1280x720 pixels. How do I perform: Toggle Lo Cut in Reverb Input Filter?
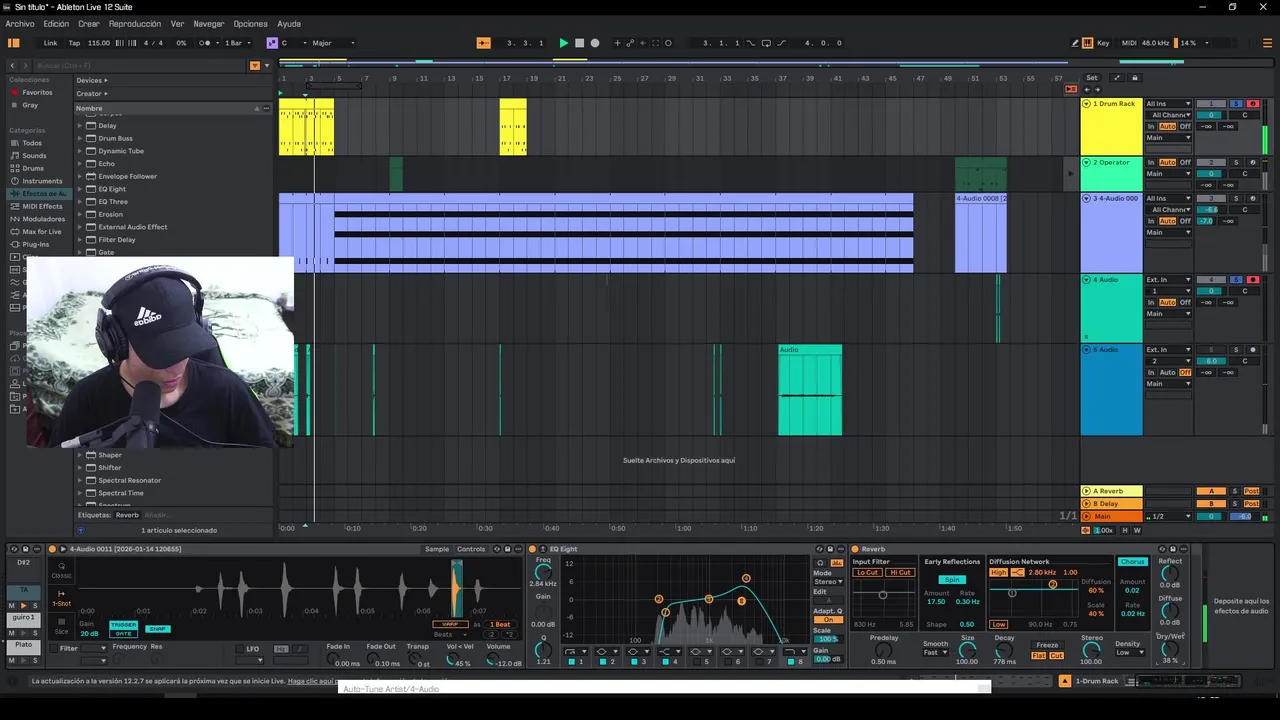coord(867,572)
